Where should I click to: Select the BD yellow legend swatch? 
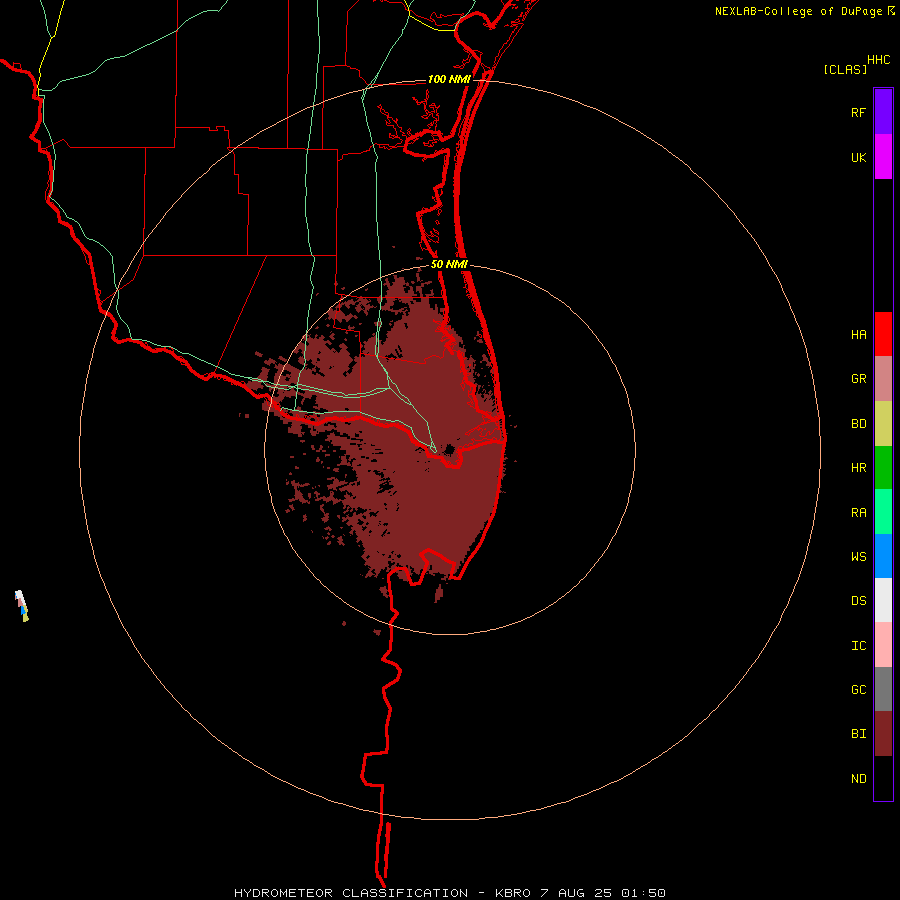[x=883, y=424]
